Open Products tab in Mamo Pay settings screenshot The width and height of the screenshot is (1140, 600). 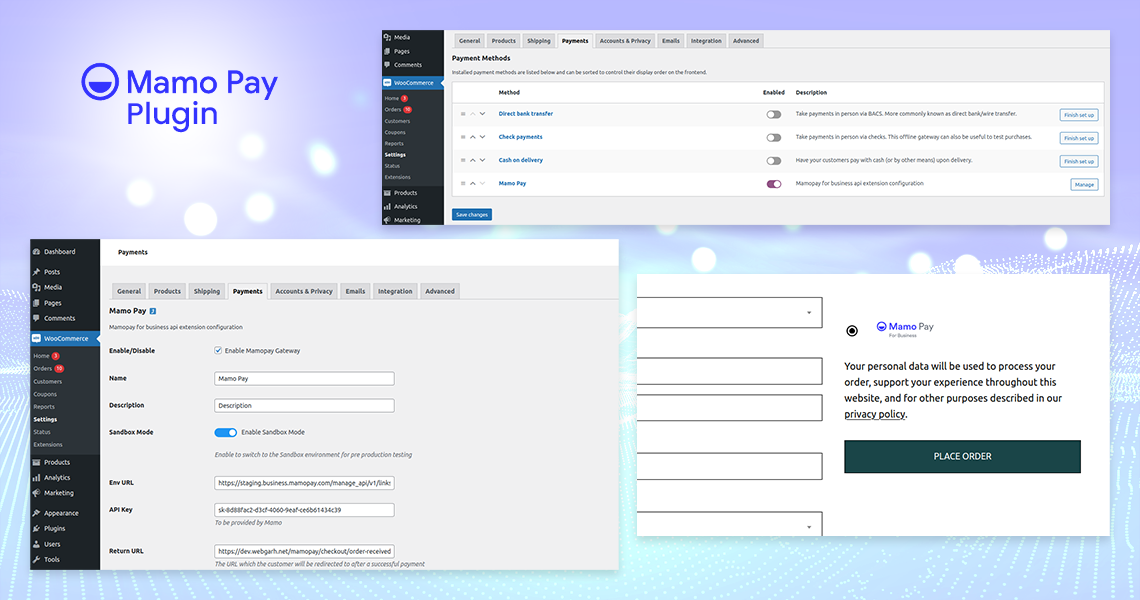(167, 291)
